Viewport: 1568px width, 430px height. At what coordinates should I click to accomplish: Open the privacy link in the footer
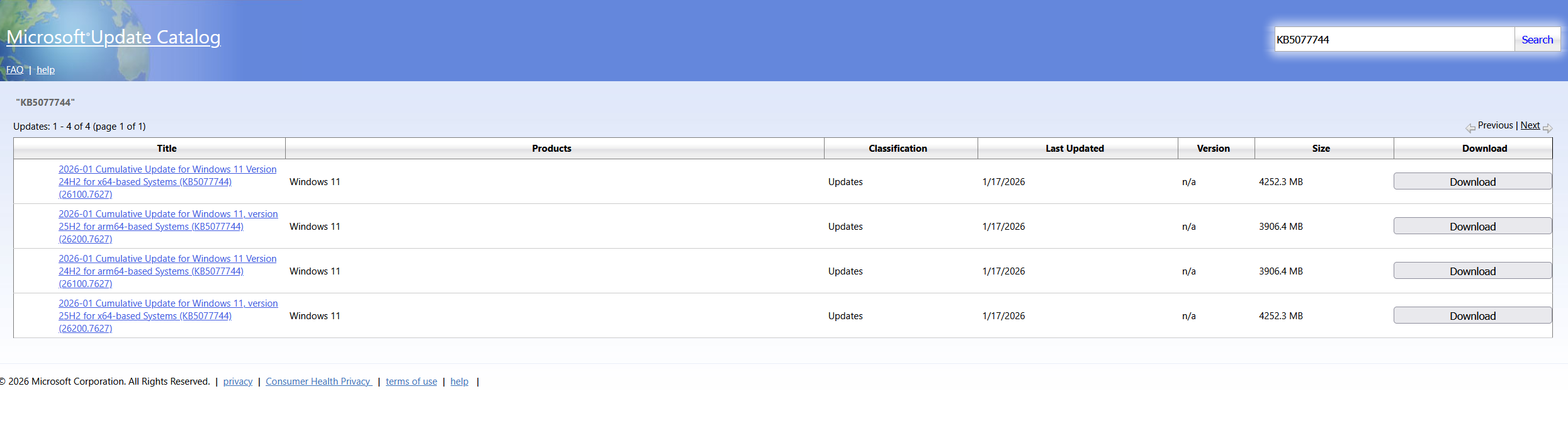pyautogui.click(x=237, y=382)
